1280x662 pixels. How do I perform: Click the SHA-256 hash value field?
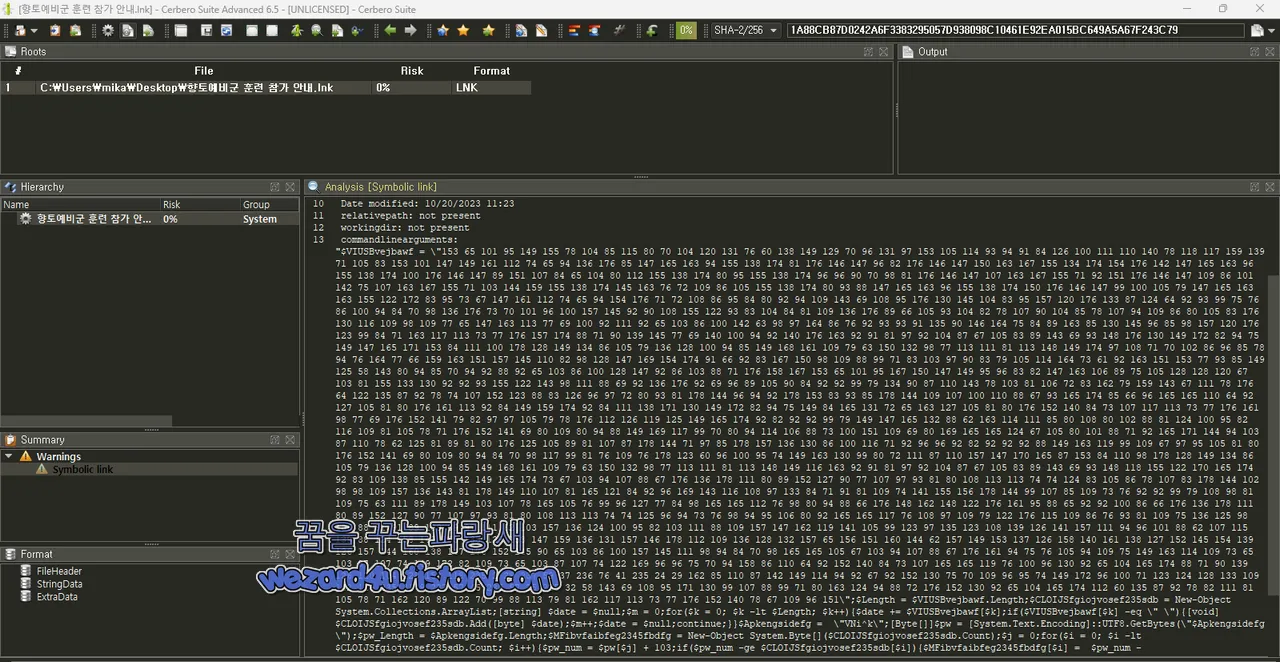pyautogui.click(x=1015, y=31)
